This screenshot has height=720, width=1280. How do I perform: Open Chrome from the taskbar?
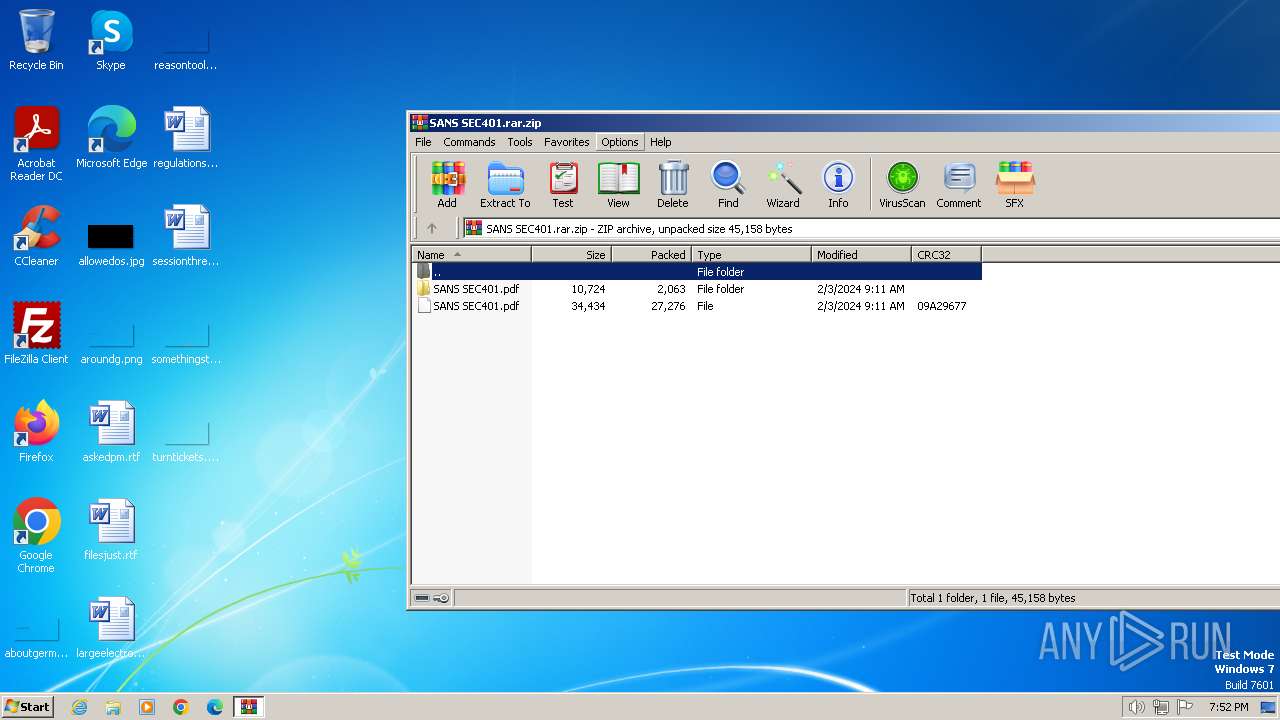click(181, 707)
